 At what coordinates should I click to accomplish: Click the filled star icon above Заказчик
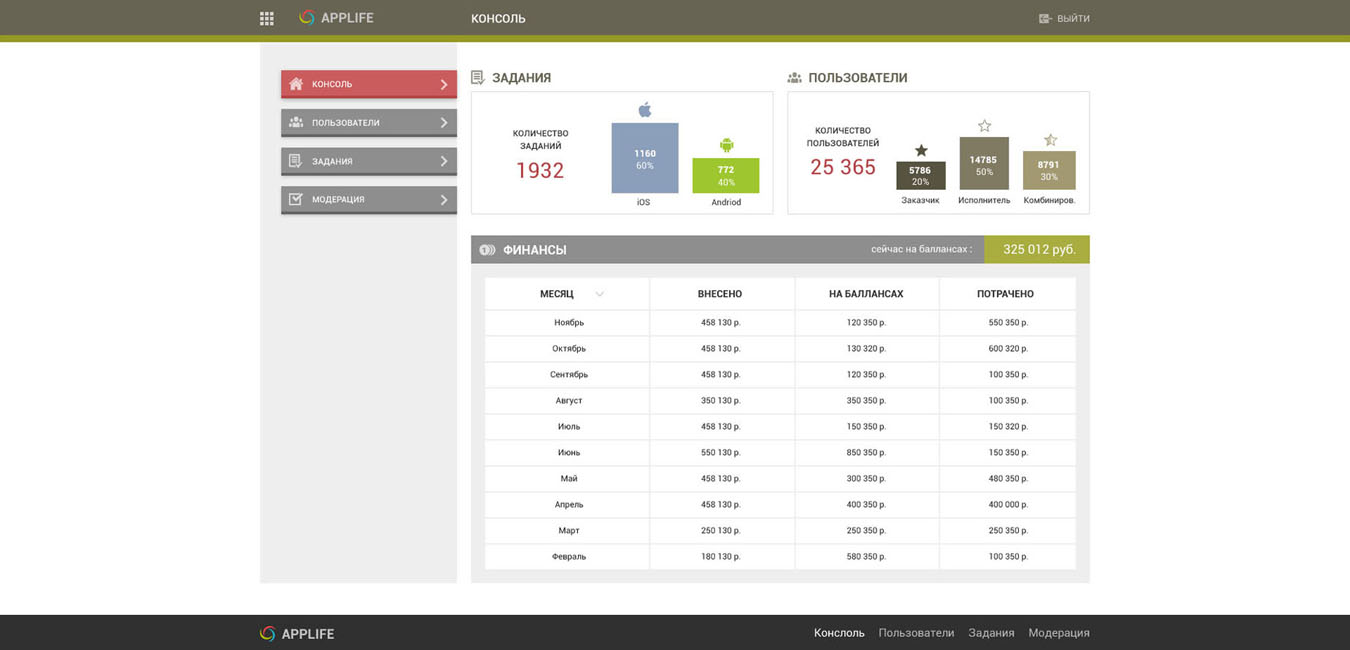tap(921, 150)
